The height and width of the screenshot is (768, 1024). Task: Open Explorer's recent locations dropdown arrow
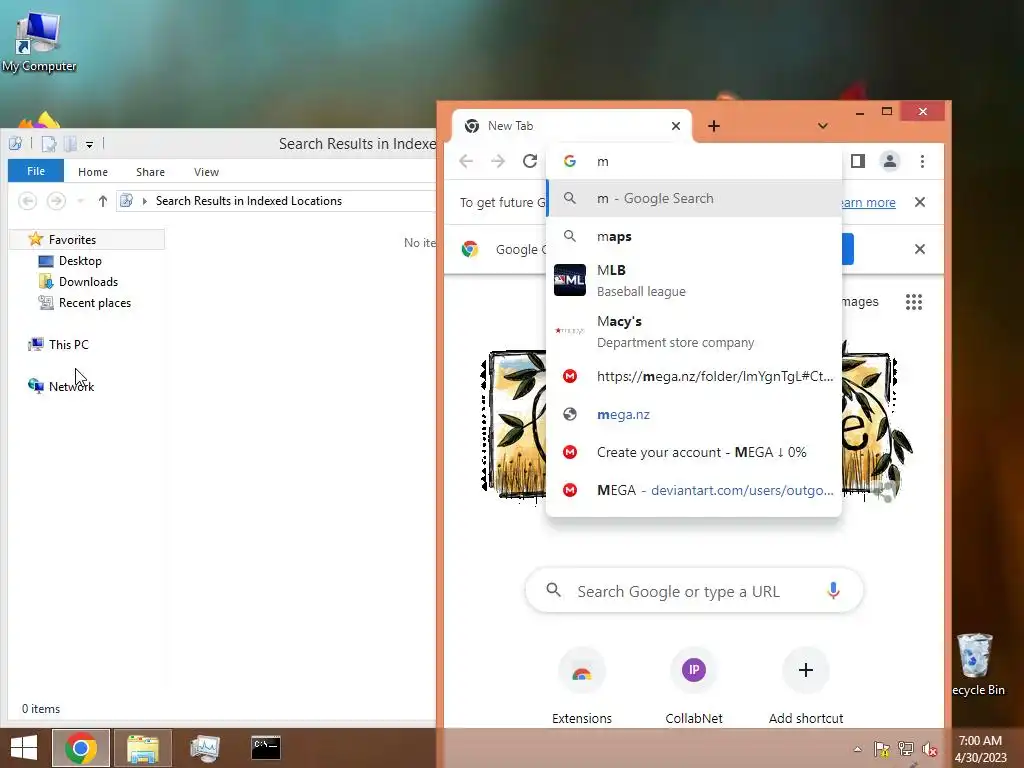(x=80, y=201)
